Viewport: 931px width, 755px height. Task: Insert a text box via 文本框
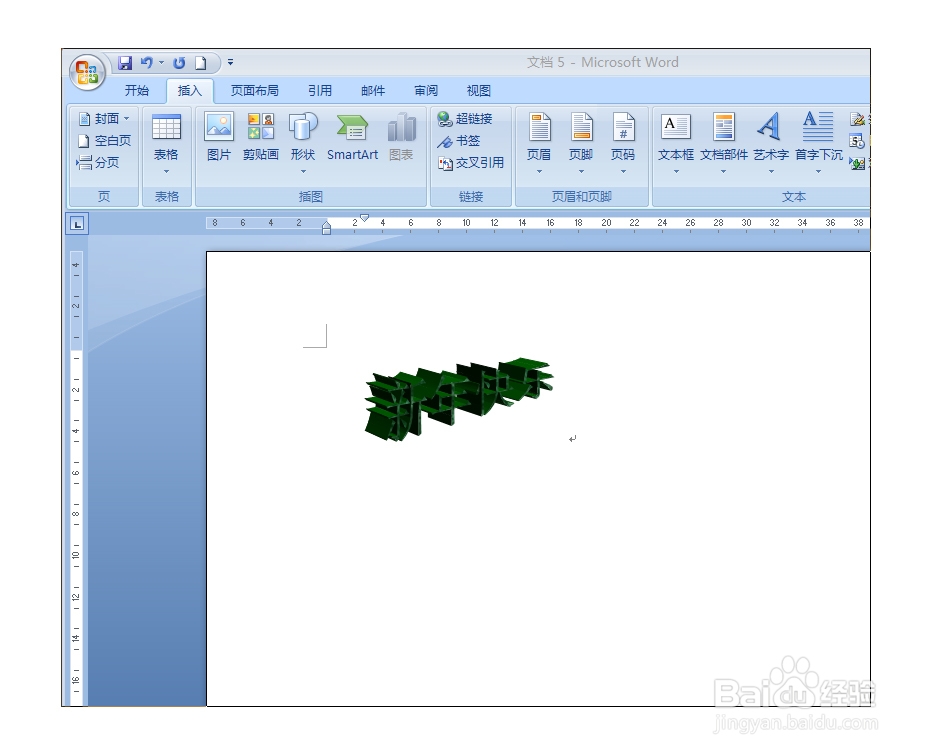[x=675, y=137]
